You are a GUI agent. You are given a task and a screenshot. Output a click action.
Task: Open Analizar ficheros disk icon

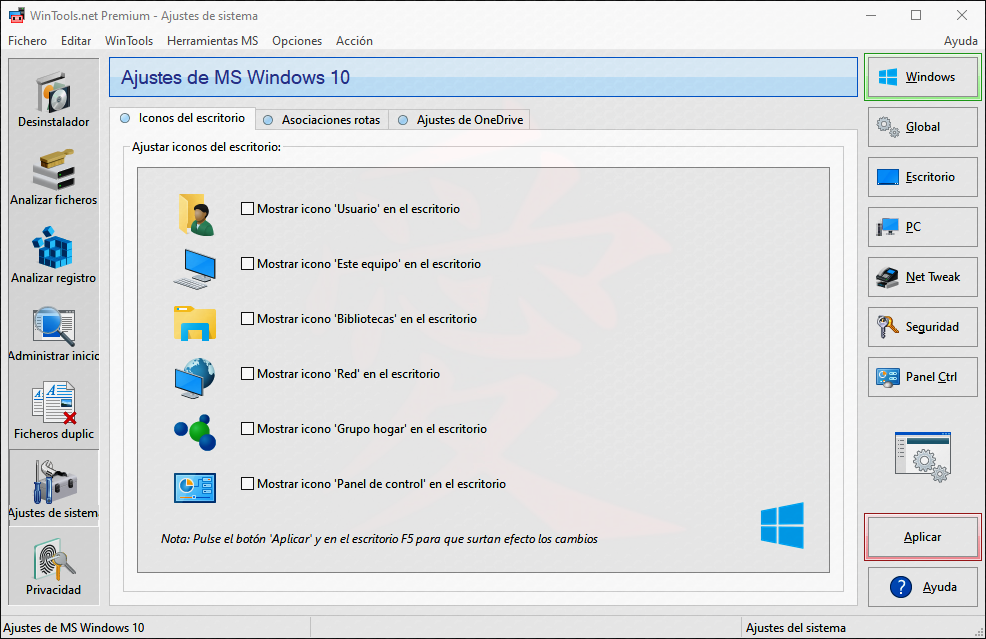click(53, 169)
